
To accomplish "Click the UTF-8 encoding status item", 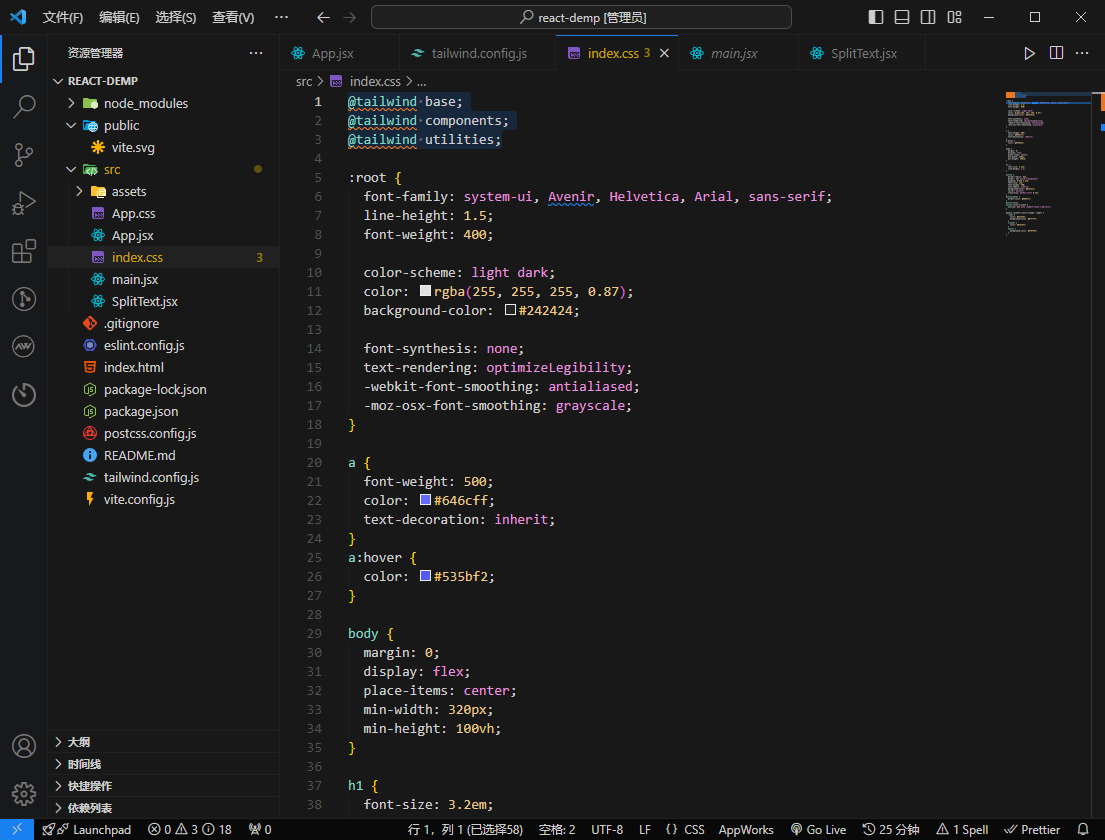I will [607, 829].
